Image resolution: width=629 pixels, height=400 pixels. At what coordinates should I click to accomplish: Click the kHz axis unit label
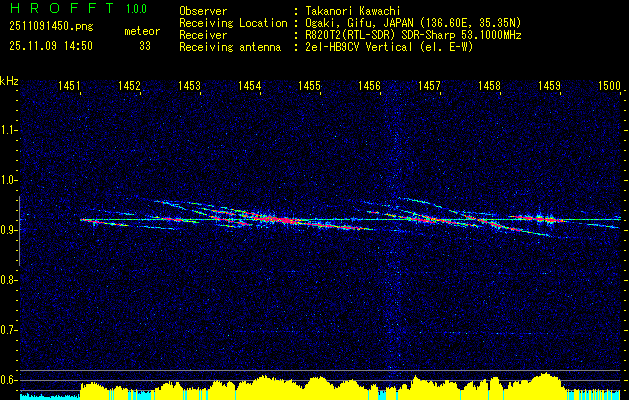pos(9,81)
